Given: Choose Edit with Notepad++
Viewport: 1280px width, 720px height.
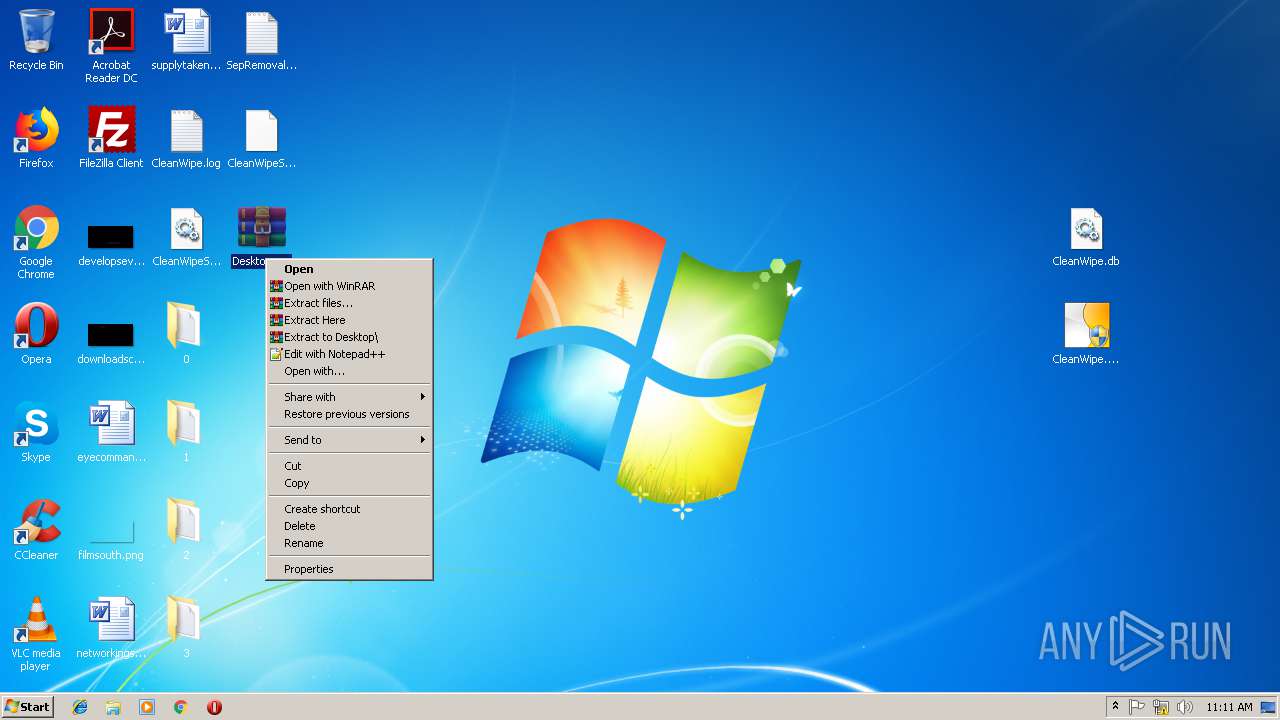Looking at the screenshot, I should [x=349, y=354].
